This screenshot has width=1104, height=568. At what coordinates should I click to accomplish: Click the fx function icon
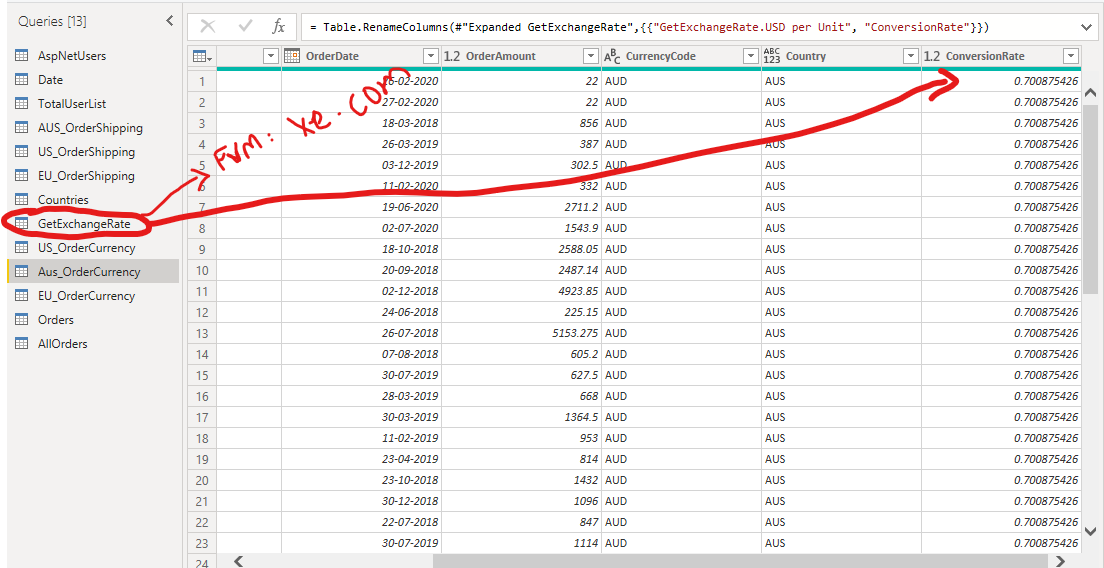click(x=279, y=27)
